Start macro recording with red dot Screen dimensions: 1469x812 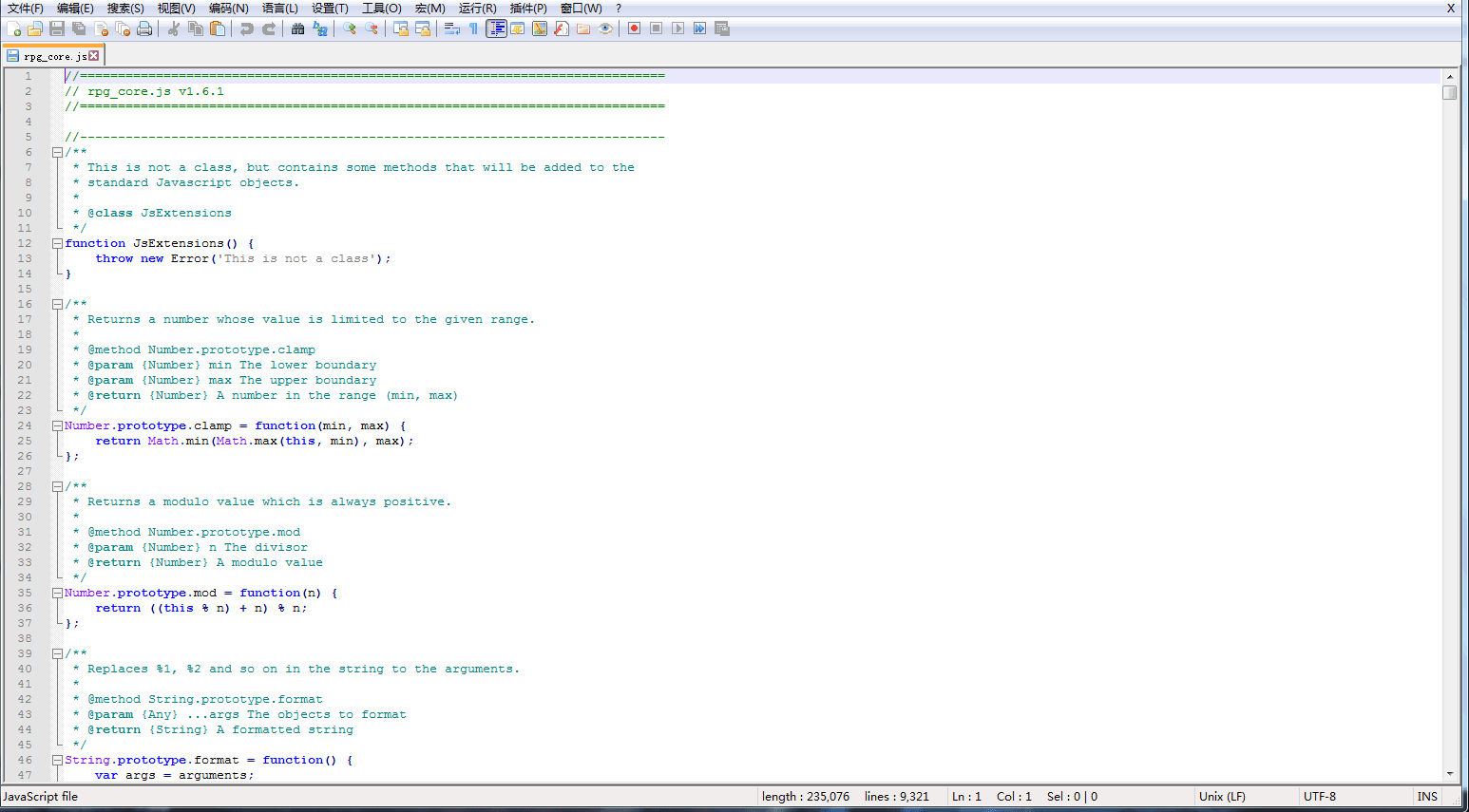(634, 28)
